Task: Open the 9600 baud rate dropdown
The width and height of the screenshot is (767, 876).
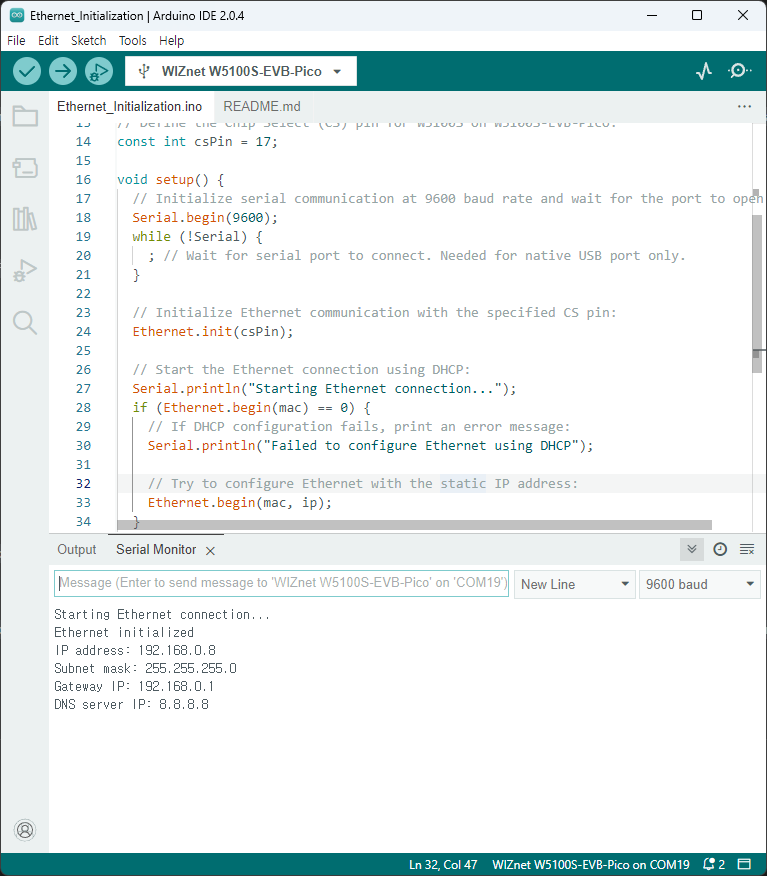Action: pos(699,584)
